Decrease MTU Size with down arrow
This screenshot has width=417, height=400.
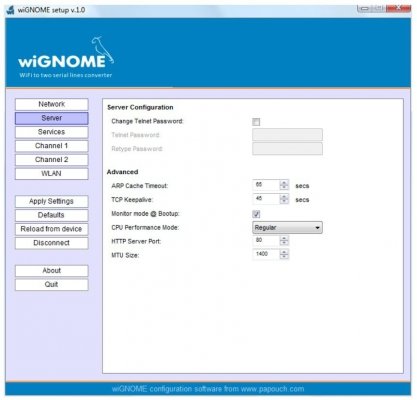point(284,257)
